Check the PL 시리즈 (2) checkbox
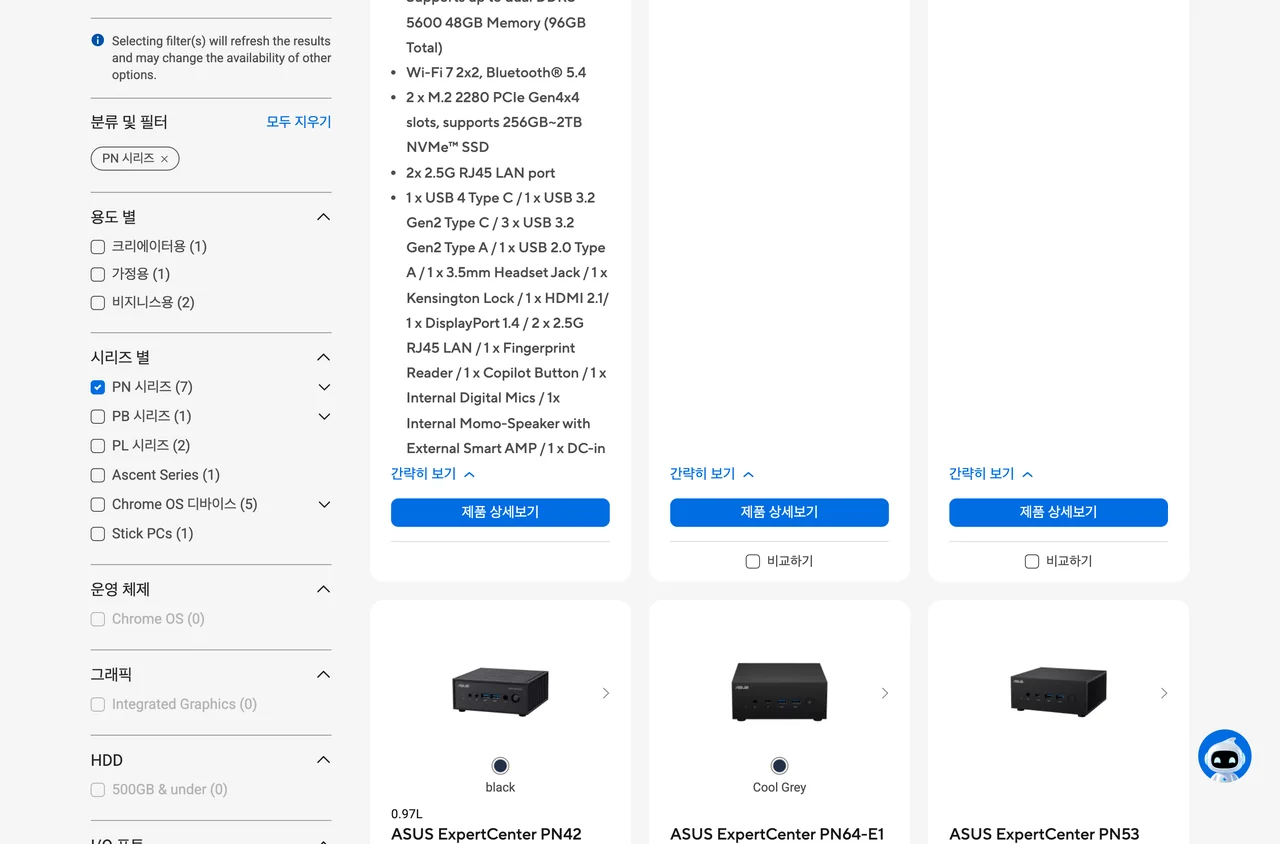1280x844 pixels. (98, 446)
